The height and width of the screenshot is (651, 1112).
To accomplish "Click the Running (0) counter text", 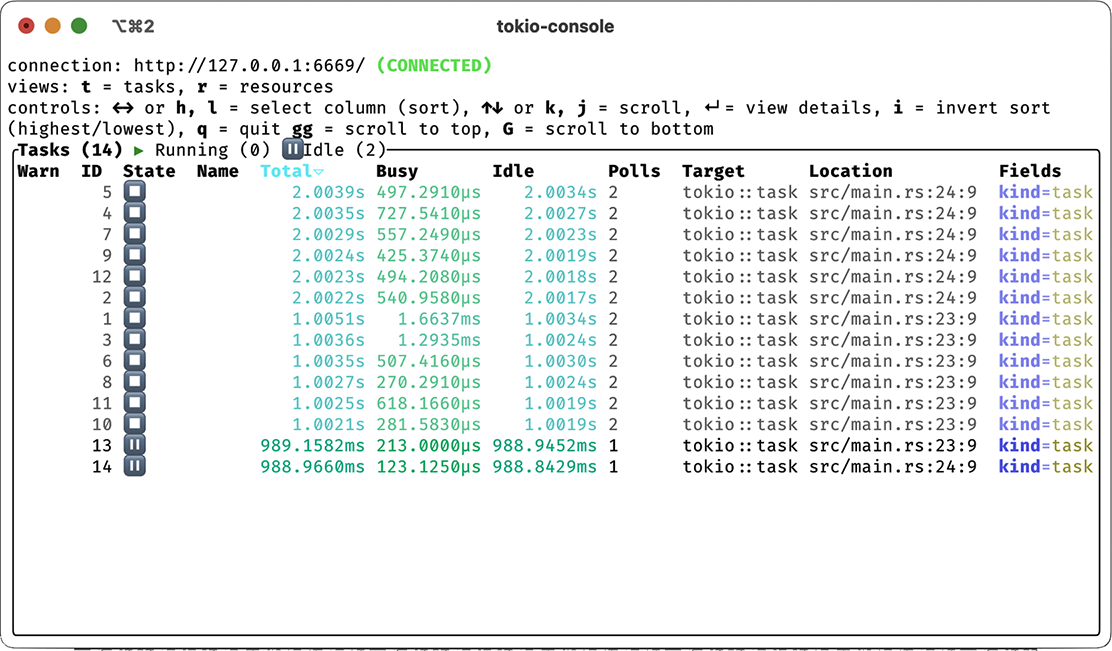I will click(x=213, y=150).
